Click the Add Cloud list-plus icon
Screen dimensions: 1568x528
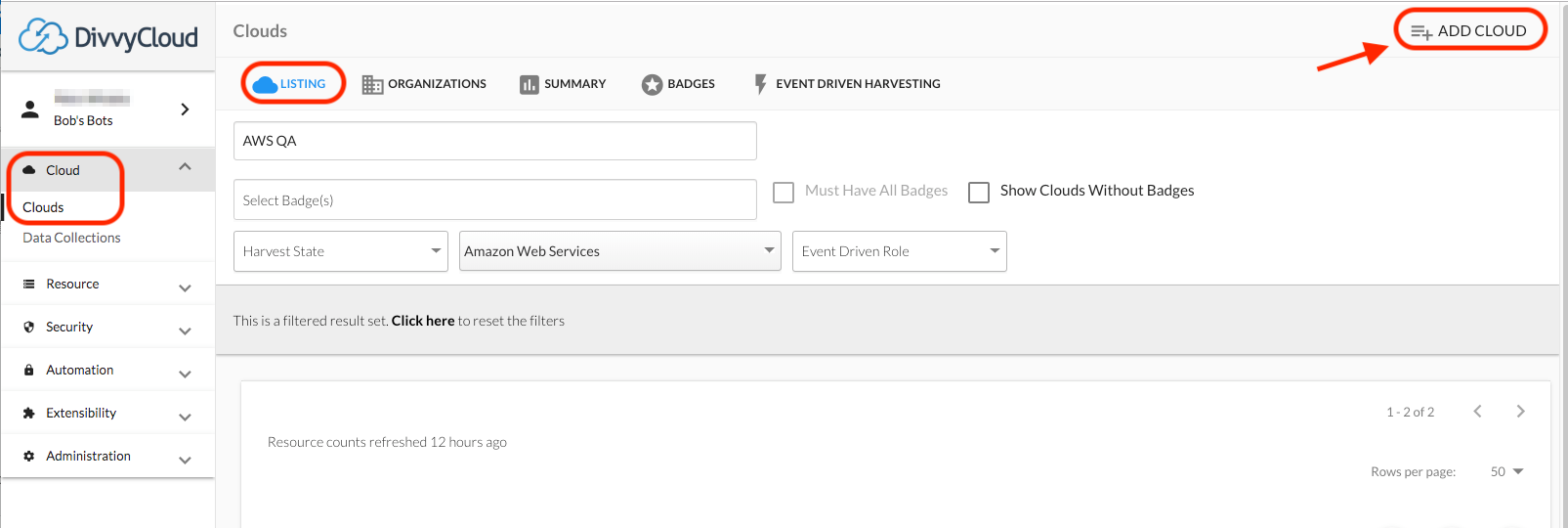(1421, 32)
